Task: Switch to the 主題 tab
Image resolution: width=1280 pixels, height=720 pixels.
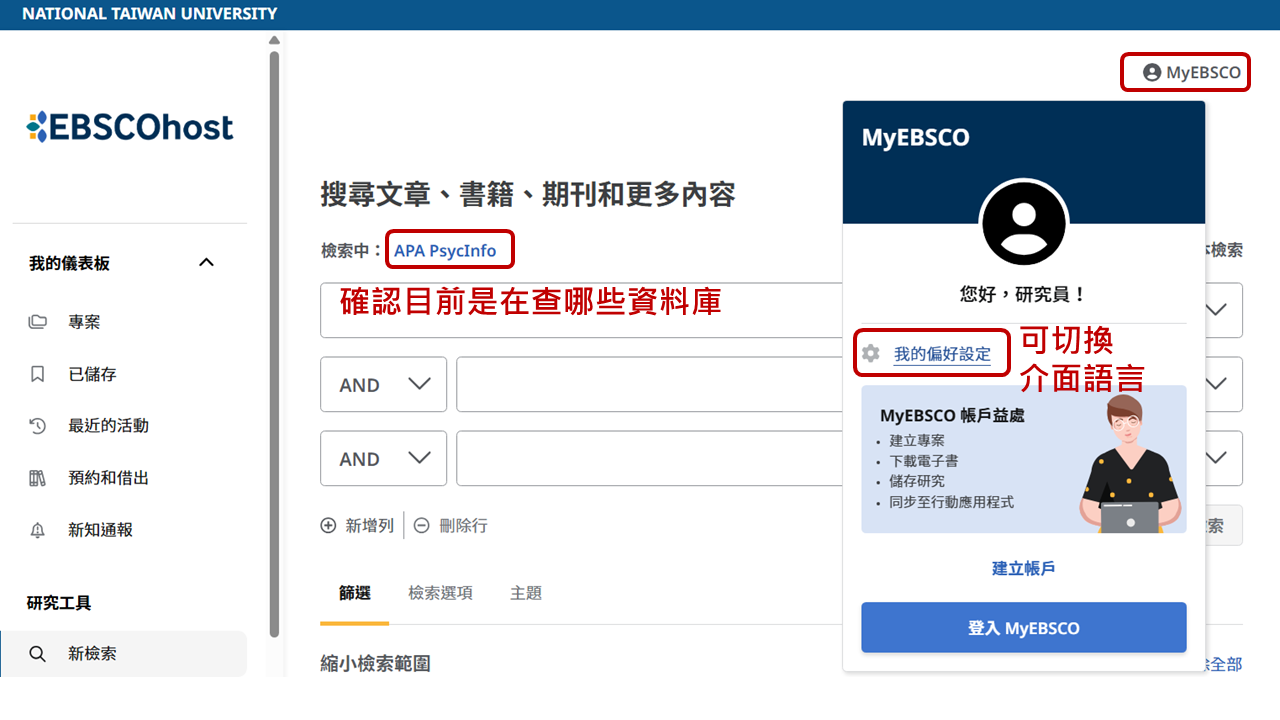Action: (x=526, y=593)
